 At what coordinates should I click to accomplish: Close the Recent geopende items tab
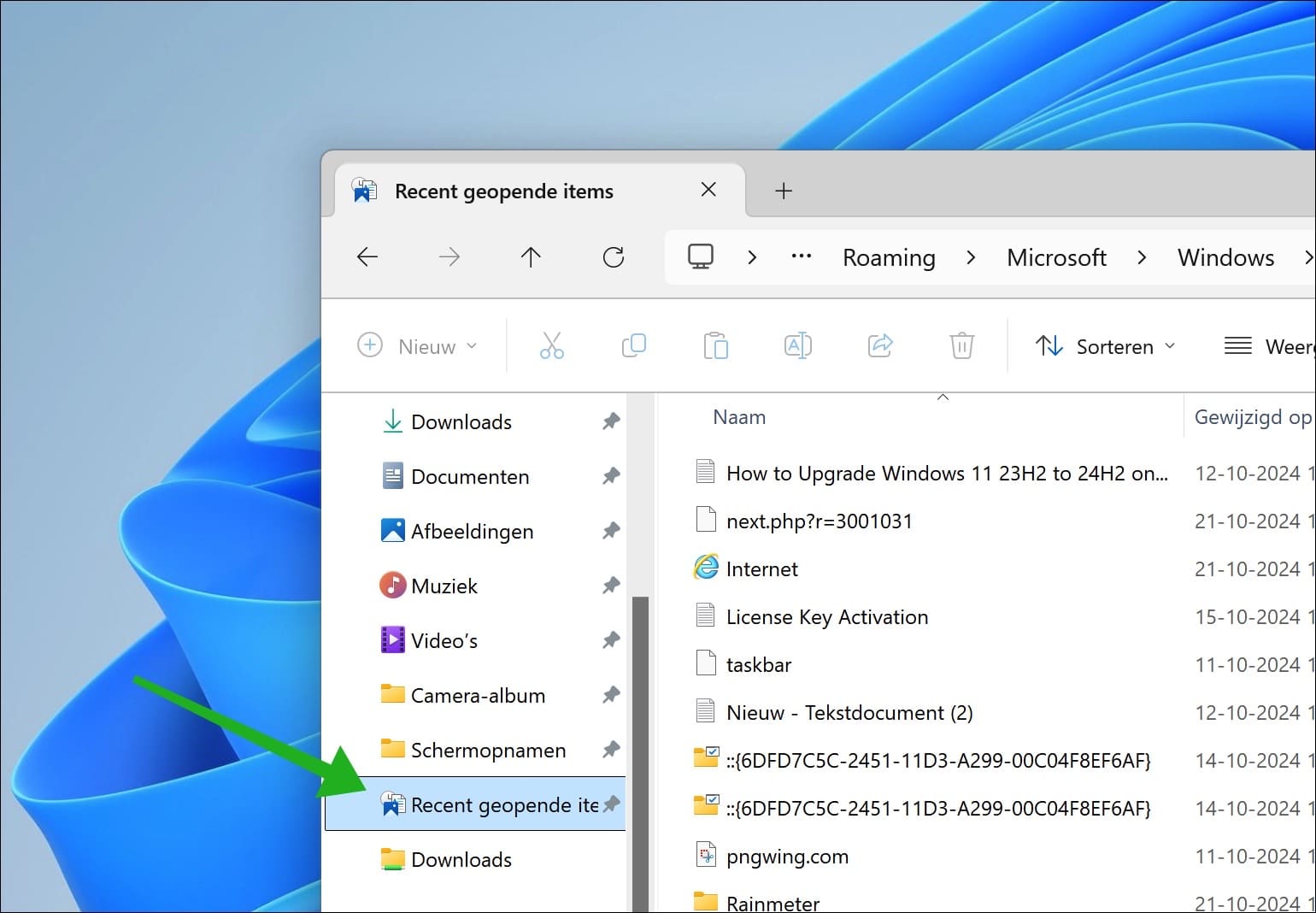708,190
